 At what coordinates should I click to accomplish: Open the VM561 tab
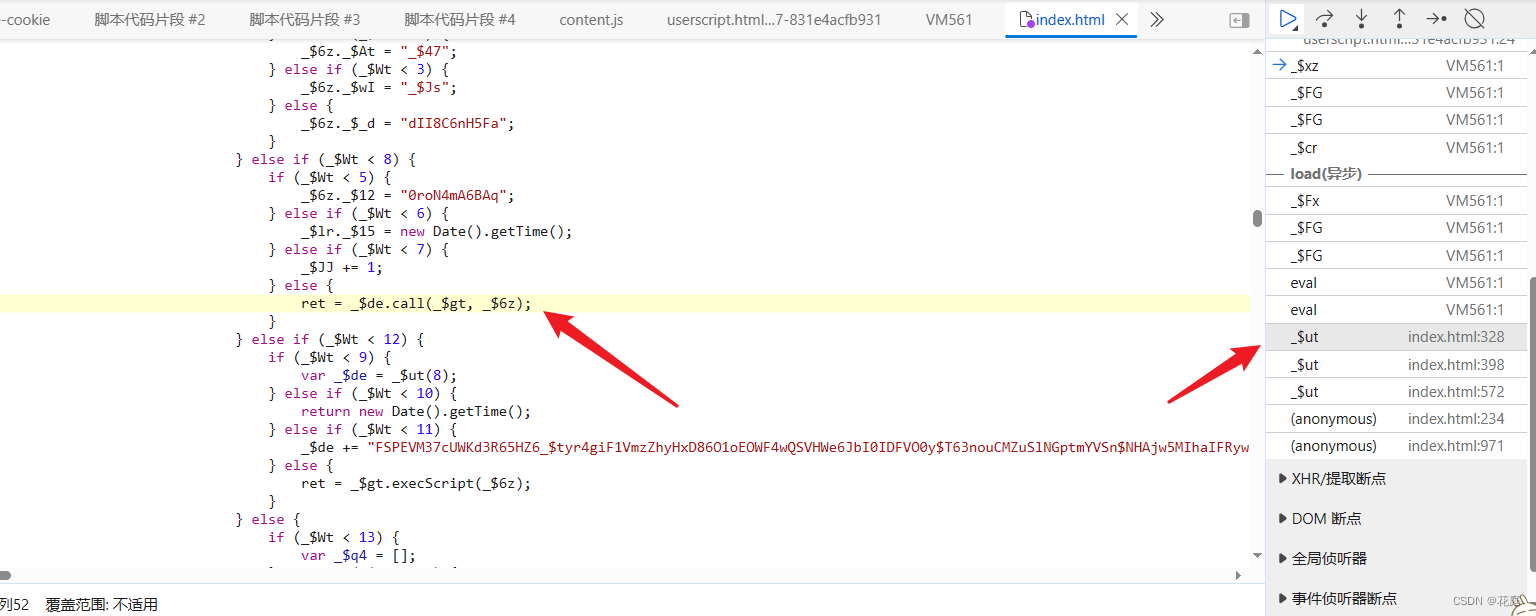click(x=949, y=19)
